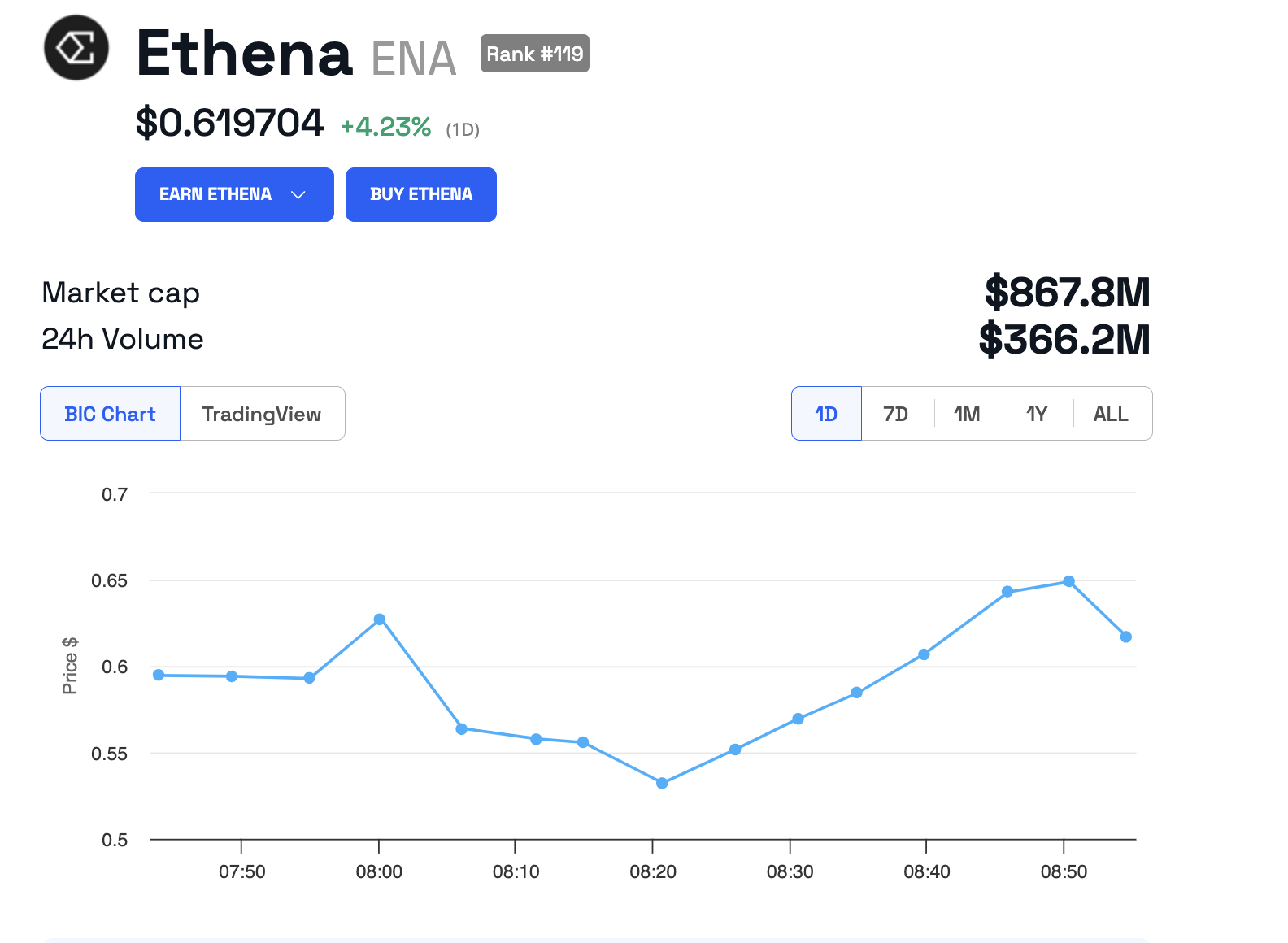Viewport: 1288px width, 943px height.
Task: Select the ALL time range
Action: click(1111, 414)
